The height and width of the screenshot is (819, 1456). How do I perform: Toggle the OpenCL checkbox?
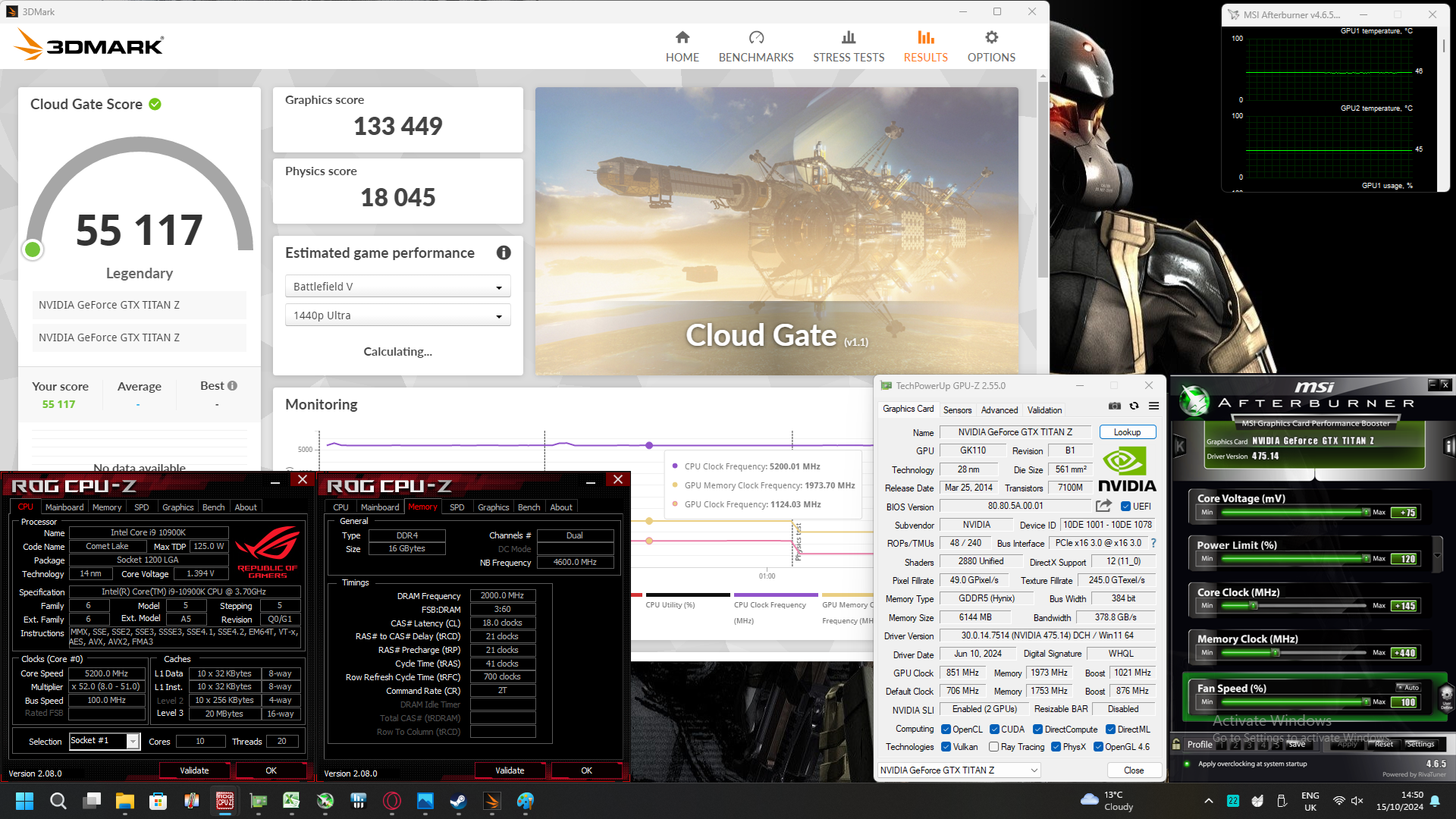pos(946,730)
